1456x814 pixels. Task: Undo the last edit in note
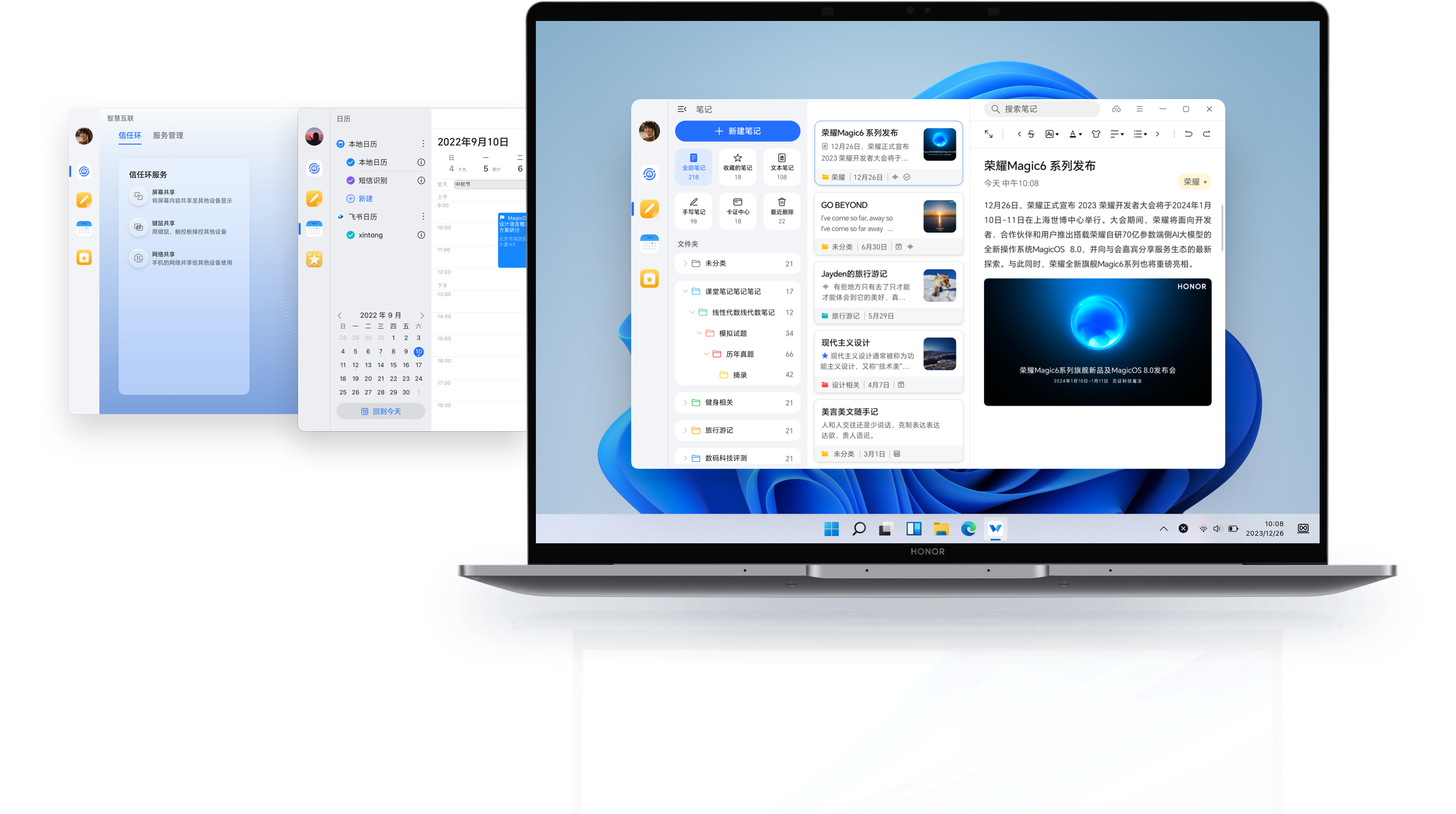pos(1188,134)
